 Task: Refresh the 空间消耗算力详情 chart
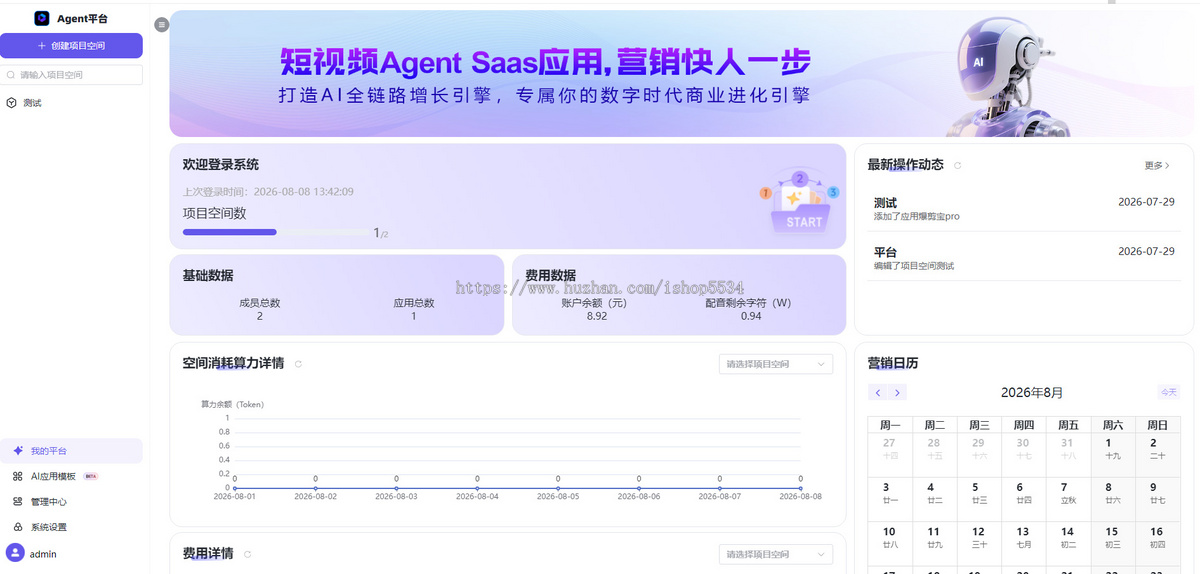pyautogui.click(x=298, y=364)
